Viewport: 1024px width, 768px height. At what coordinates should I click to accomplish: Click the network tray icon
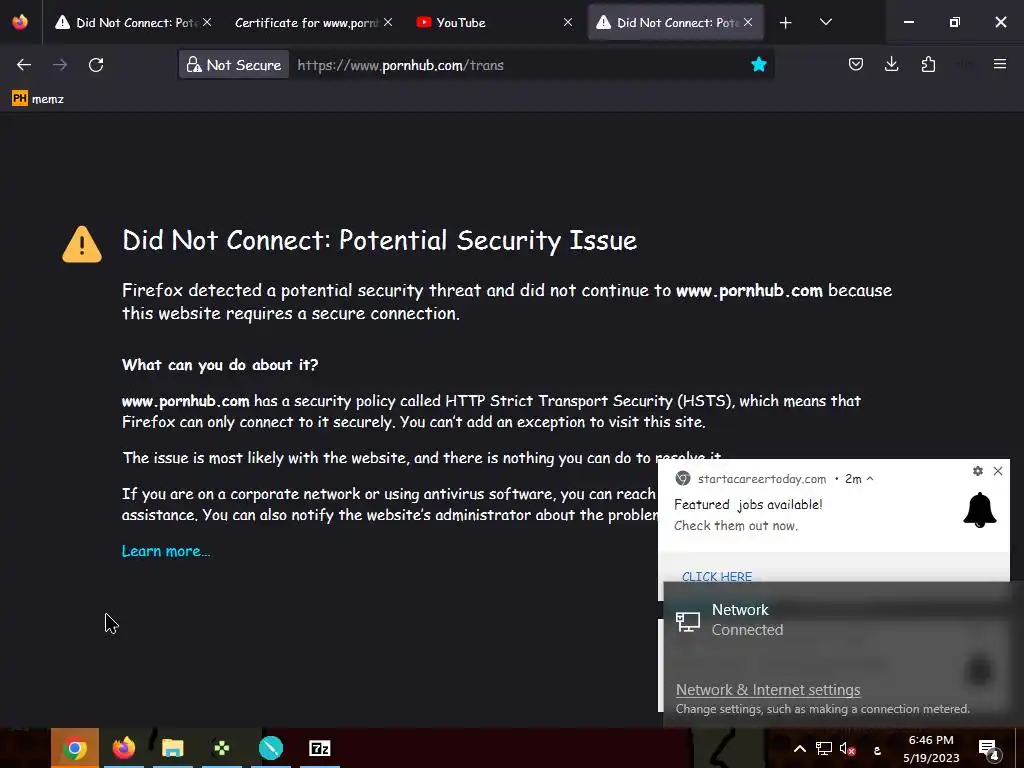click(824, 748)
